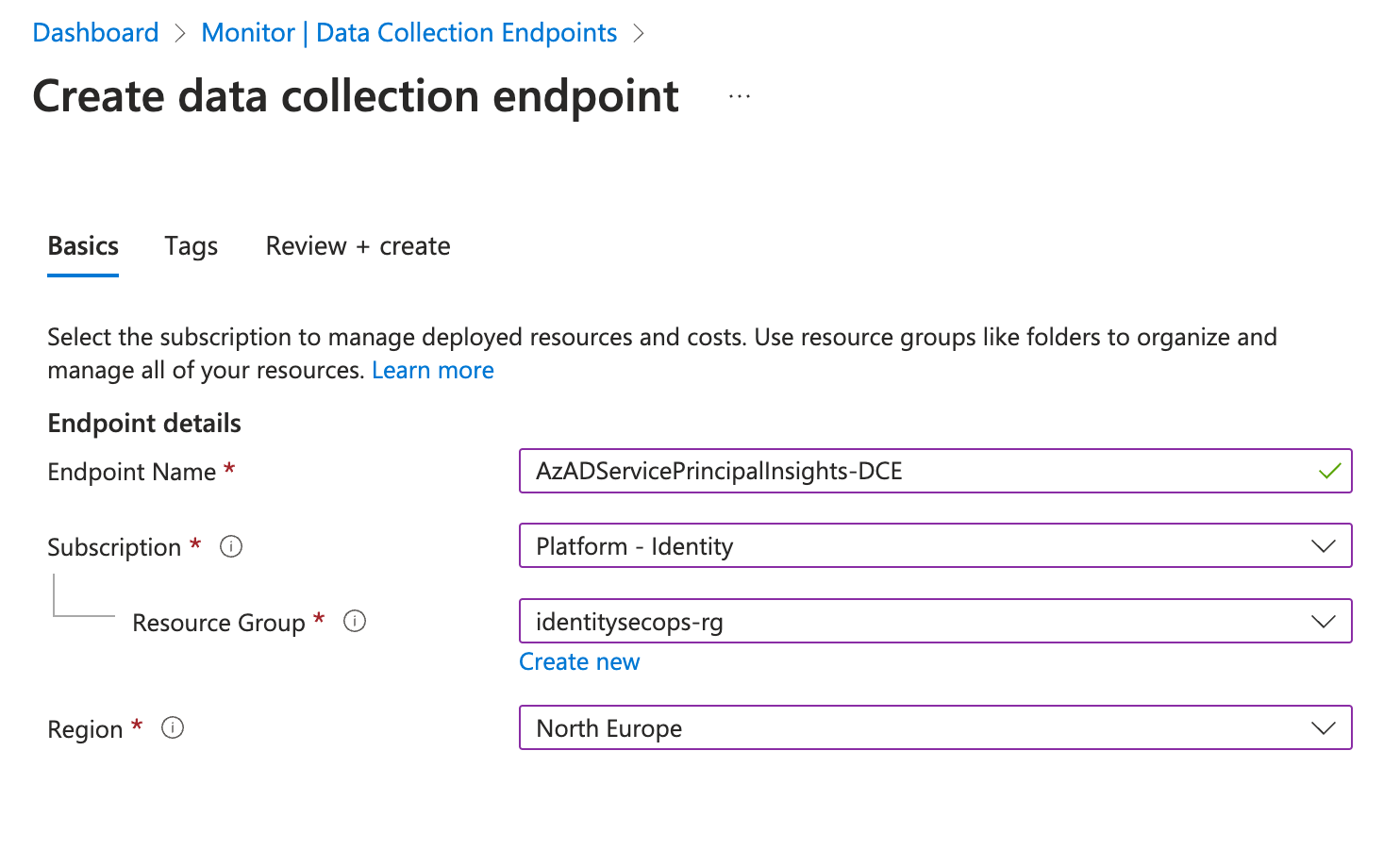Open the Learn more link
Screen dimensions: 1400x851
click(x=433, y=370)
